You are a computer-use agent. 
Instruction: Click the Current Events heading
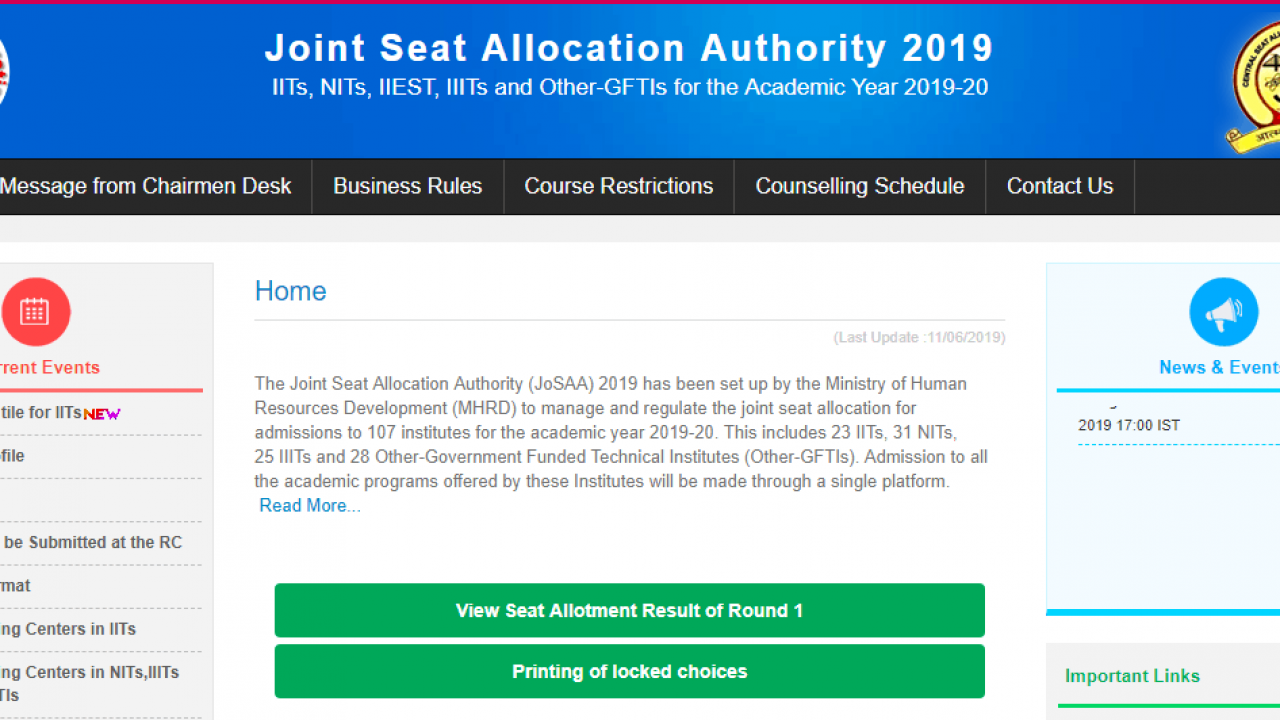coord(50,368)
